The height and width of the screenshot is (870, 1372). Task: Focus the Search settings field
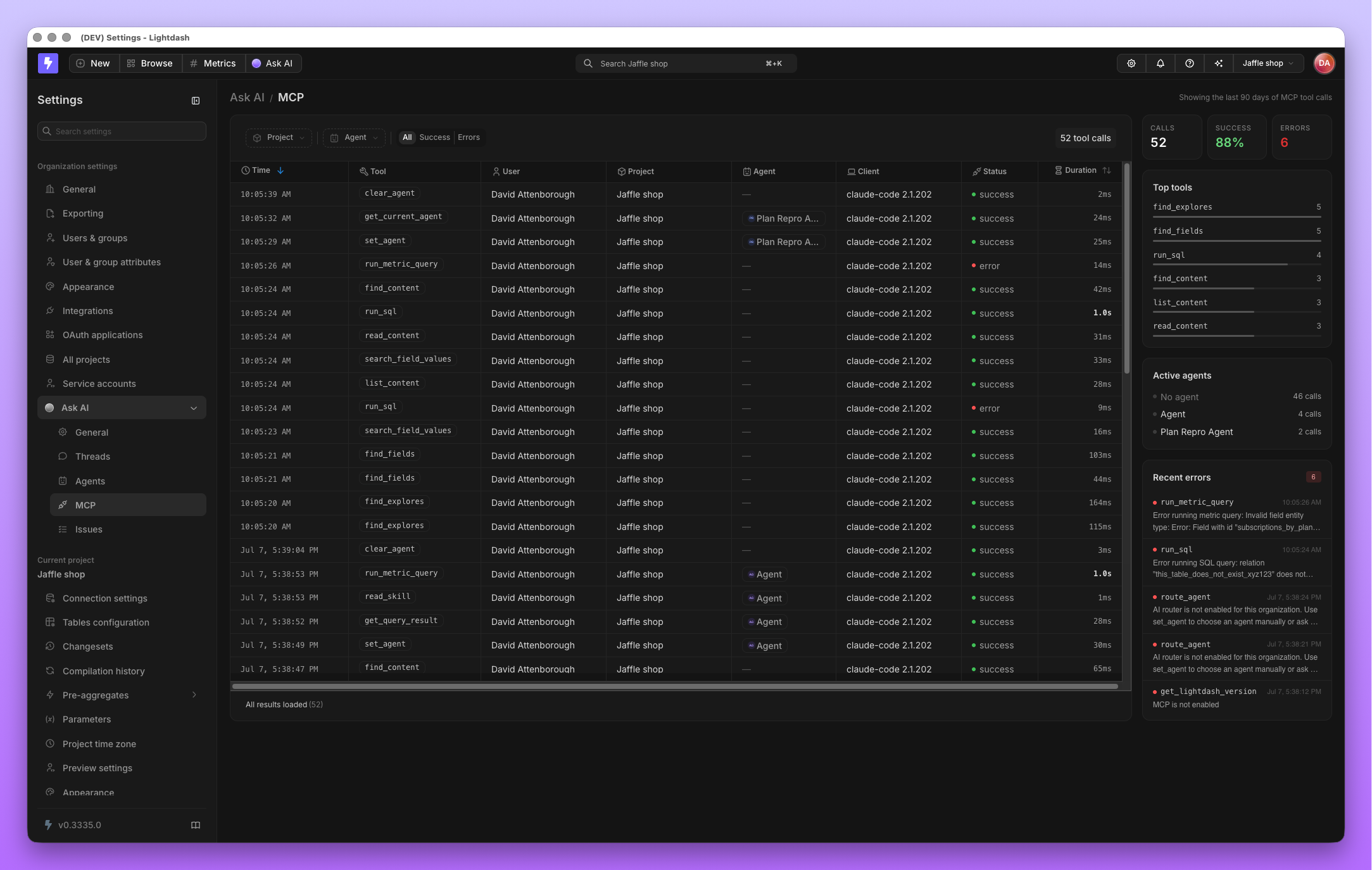point(122,131)
